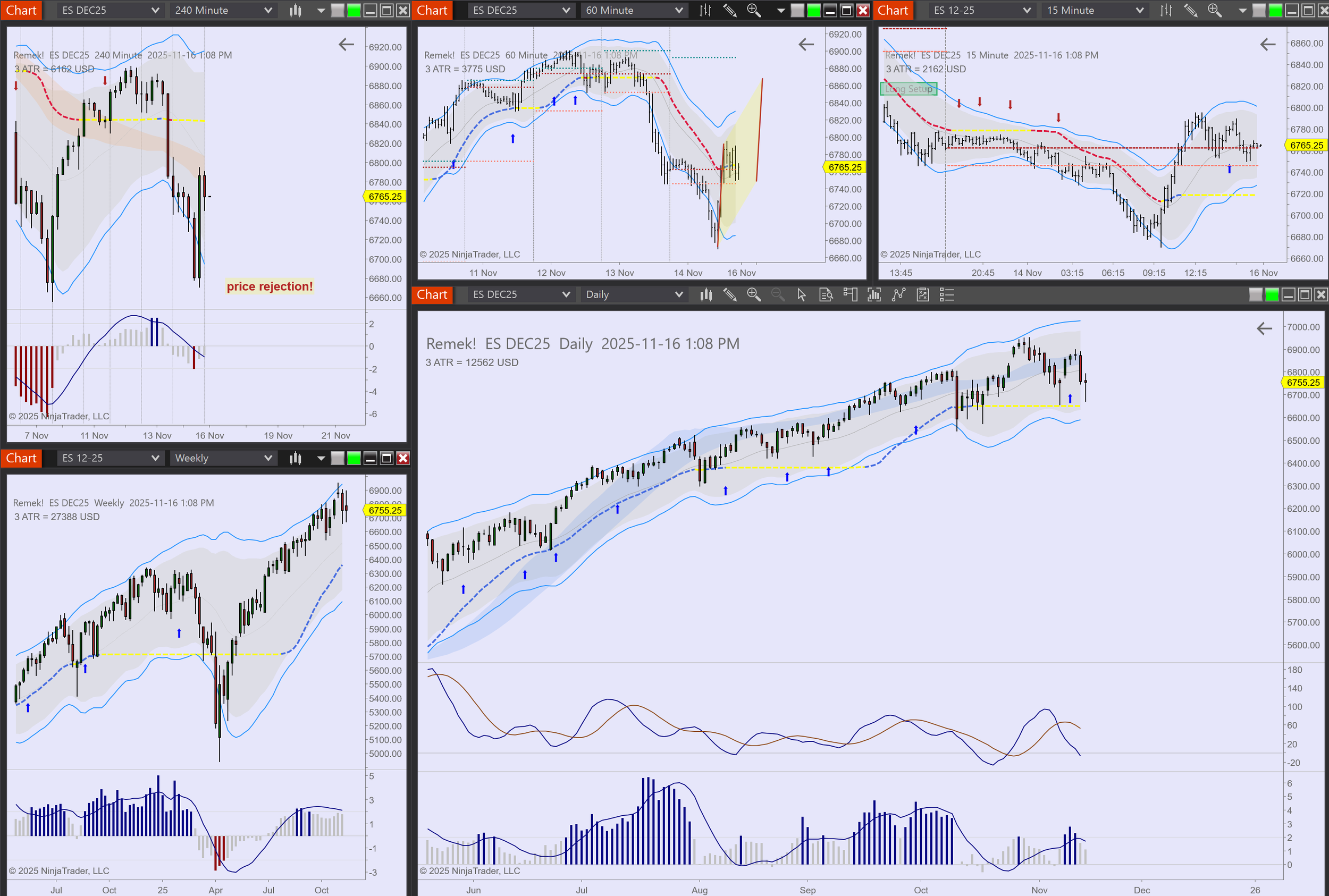
Task: Toggle green link button on 240 Minute chart
Action: (x=354, y=10)
